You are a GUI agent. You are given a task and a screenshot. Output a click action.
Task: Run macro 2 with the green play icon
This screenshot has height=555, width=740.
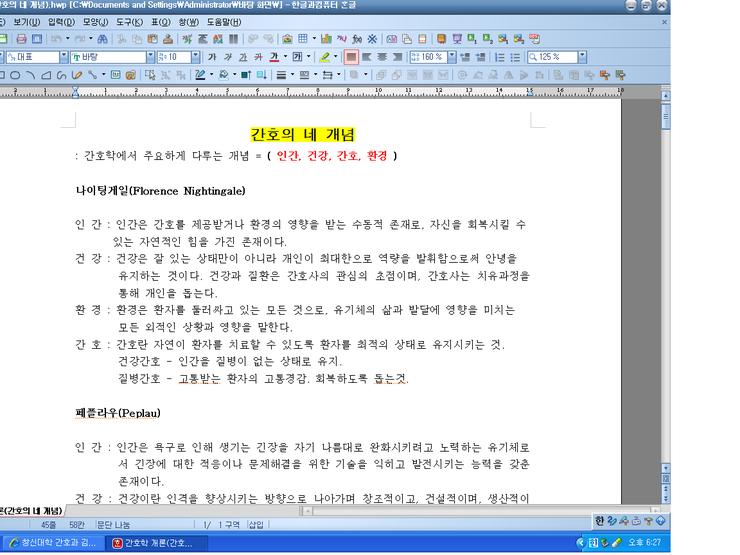click(488, 39)
